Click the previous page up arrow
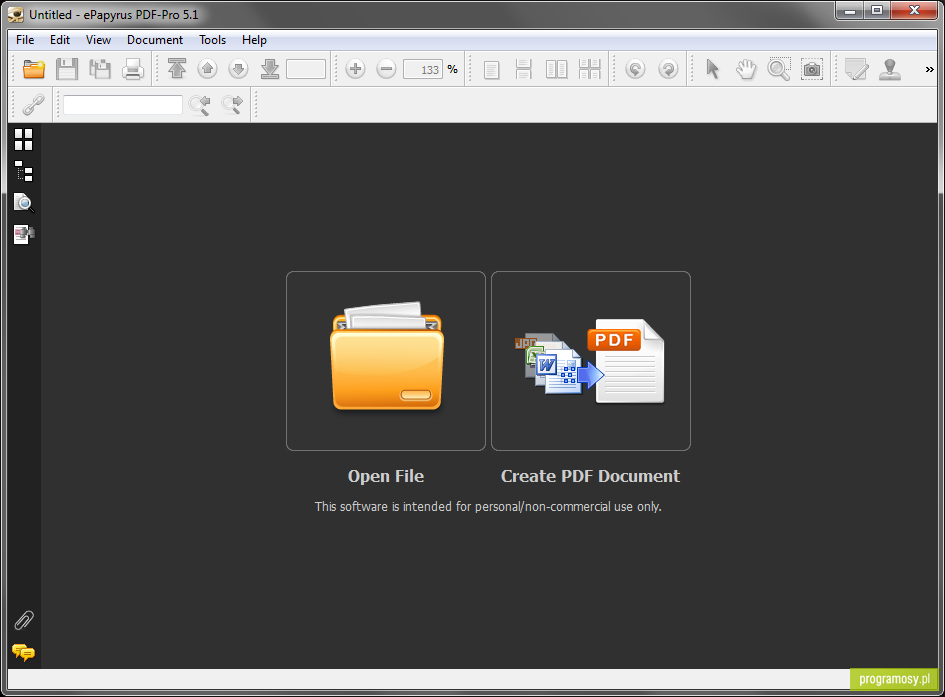 (x=207, y=69)
